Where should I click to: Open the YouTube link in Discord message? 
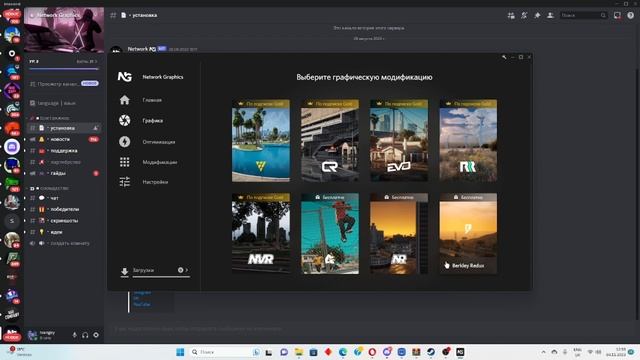click(142, 304)
